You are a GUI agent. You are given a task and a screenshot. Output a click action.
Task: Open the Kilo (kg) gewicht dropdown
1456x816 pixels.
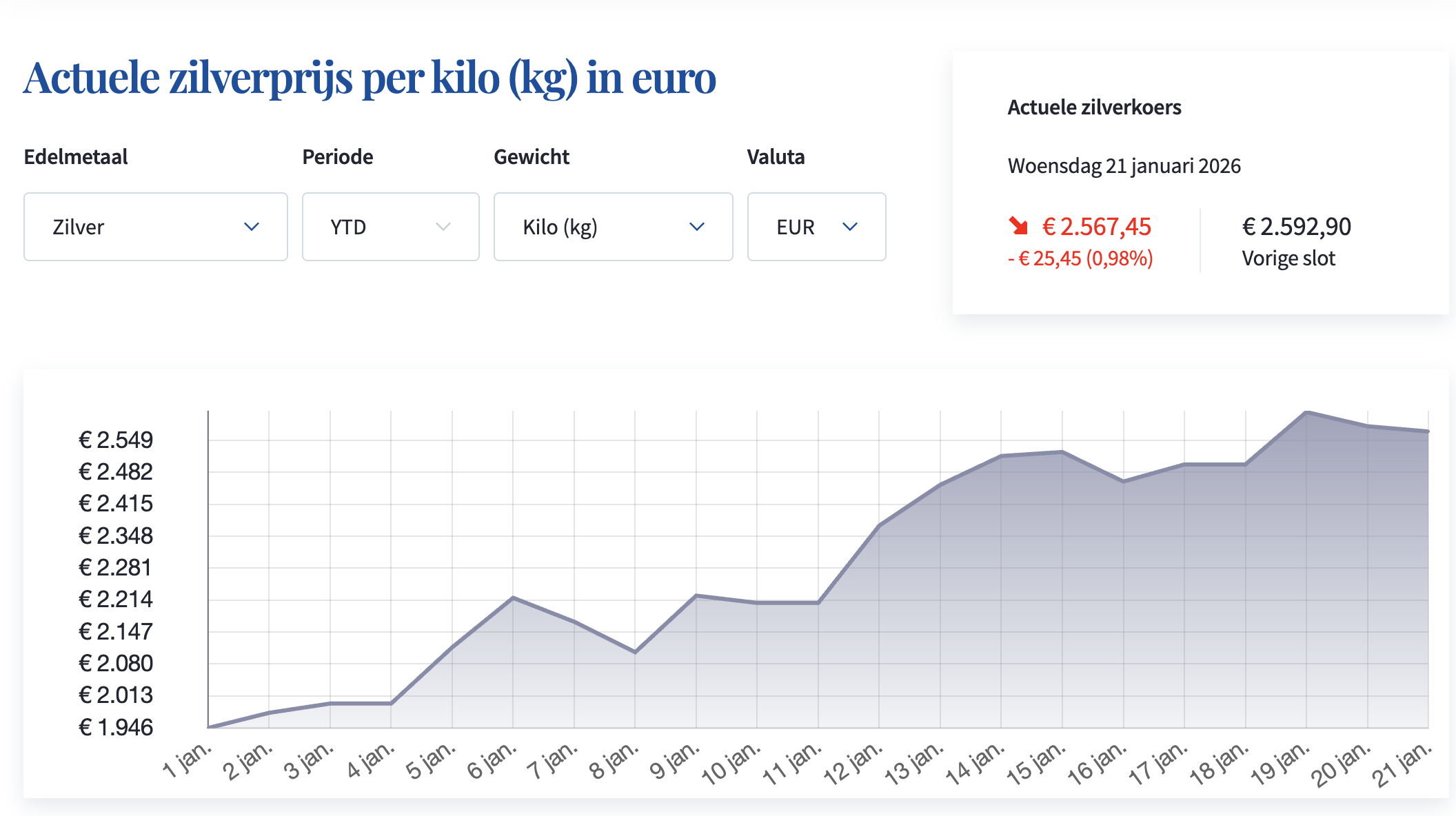(613, 227)
